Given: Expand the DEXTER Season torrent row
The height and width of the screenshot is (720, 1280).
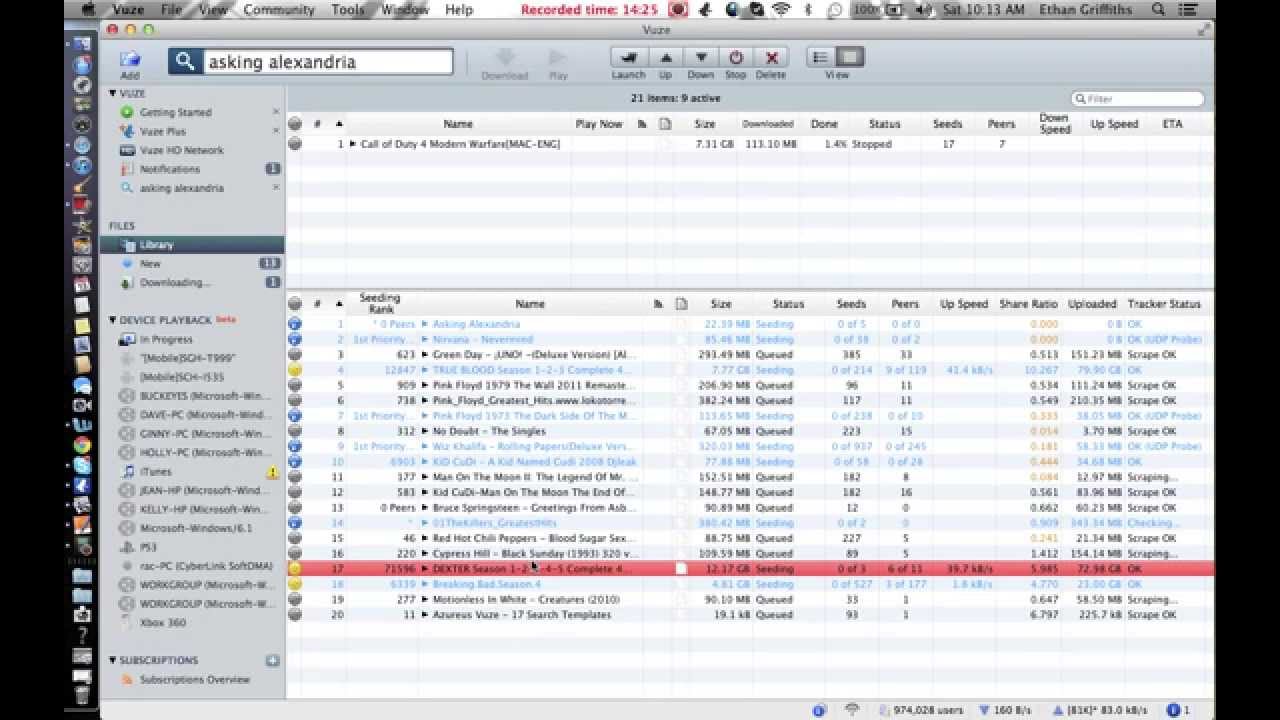Looking at the screenshot, I should 425,569.
